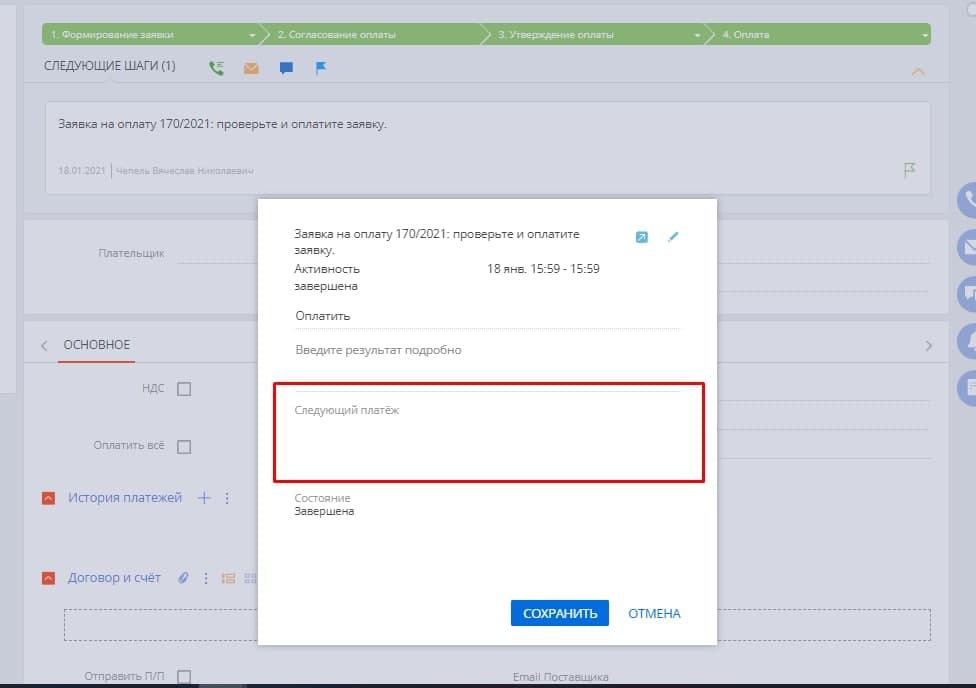Click the right arrow at the tabs end
This screenshot has width=976, height=688.
929,346
